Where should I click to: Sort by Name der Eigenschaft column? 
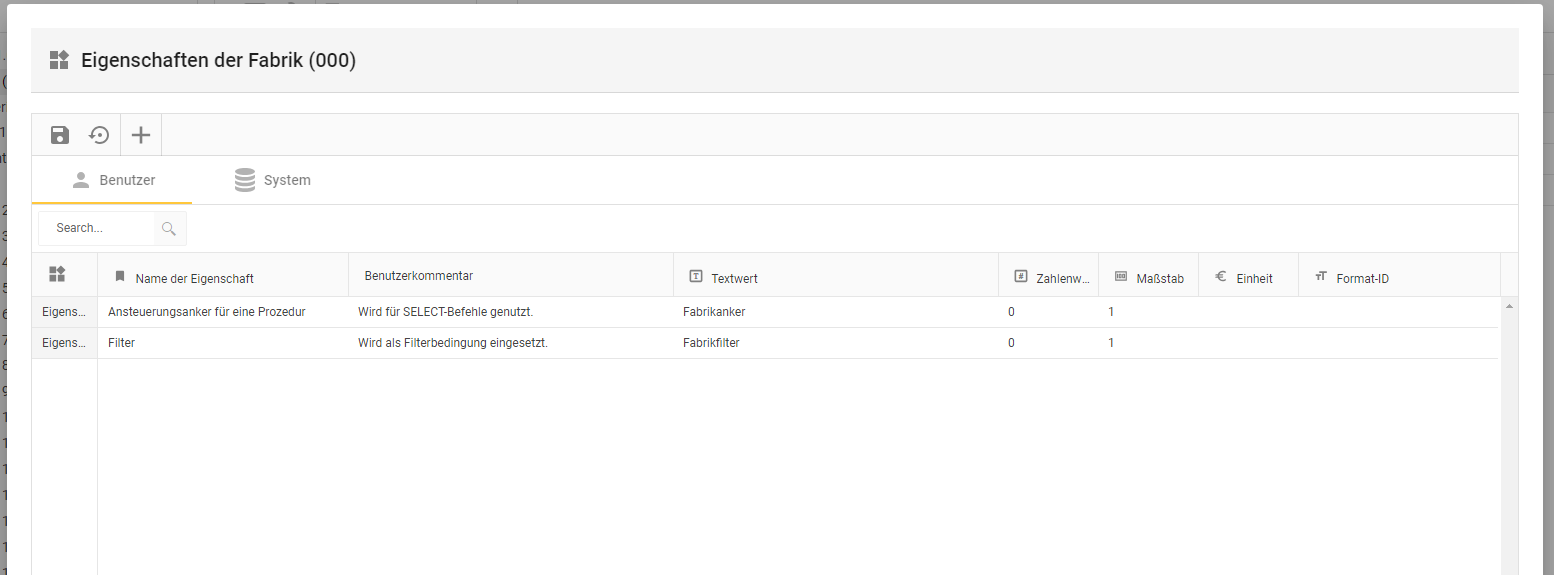pos(194,279)
